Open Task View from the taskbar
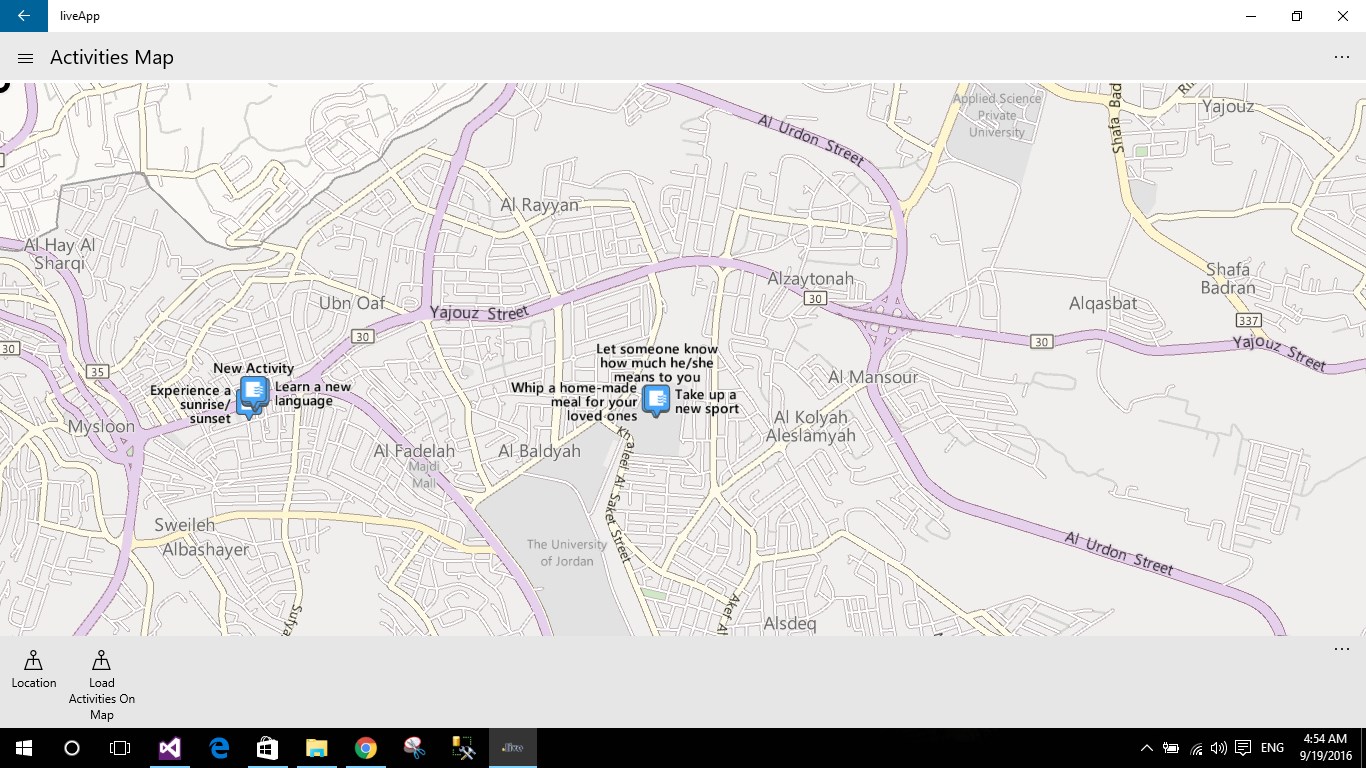This screenshot has width=1366, height=768. click(120, 748)
